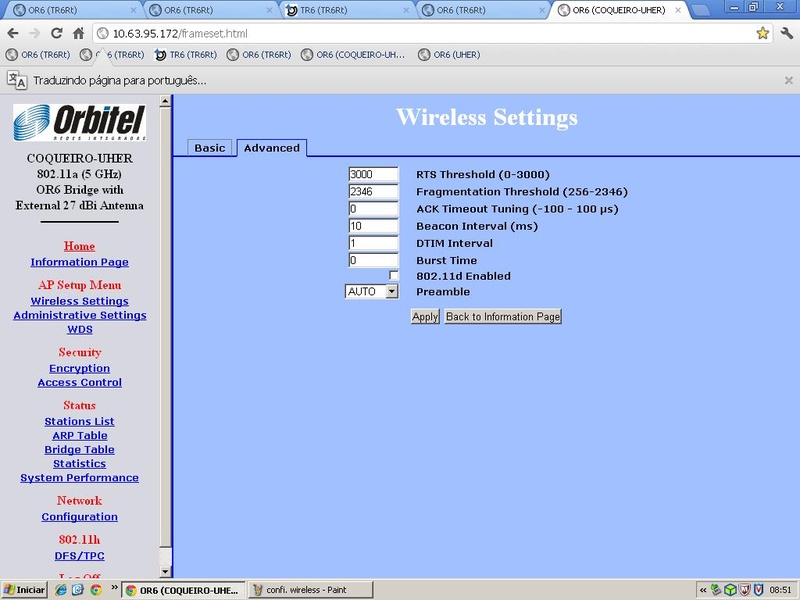Screen dimensions: 800x600
Task: Open the Chrome wrench settings menu
Action: point(786,34)
